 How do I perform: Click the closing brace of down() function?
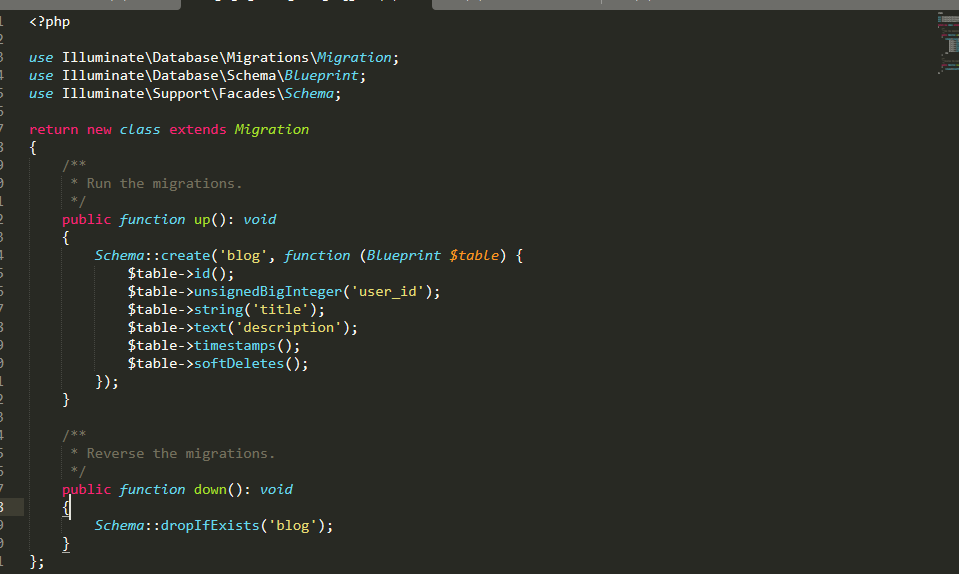tap(66, 543)
